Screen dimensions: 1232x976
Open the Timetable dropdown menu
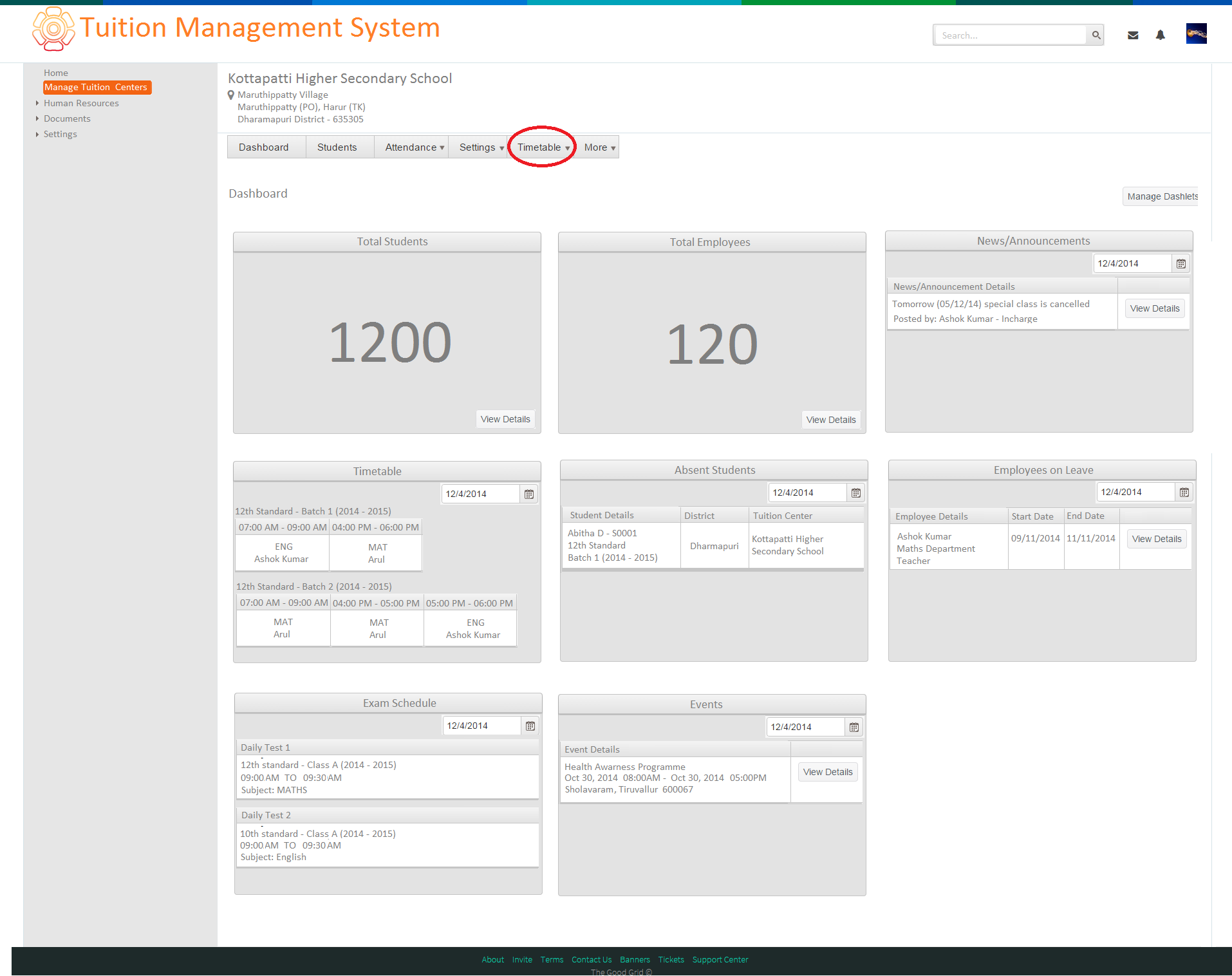click(543, 147)
